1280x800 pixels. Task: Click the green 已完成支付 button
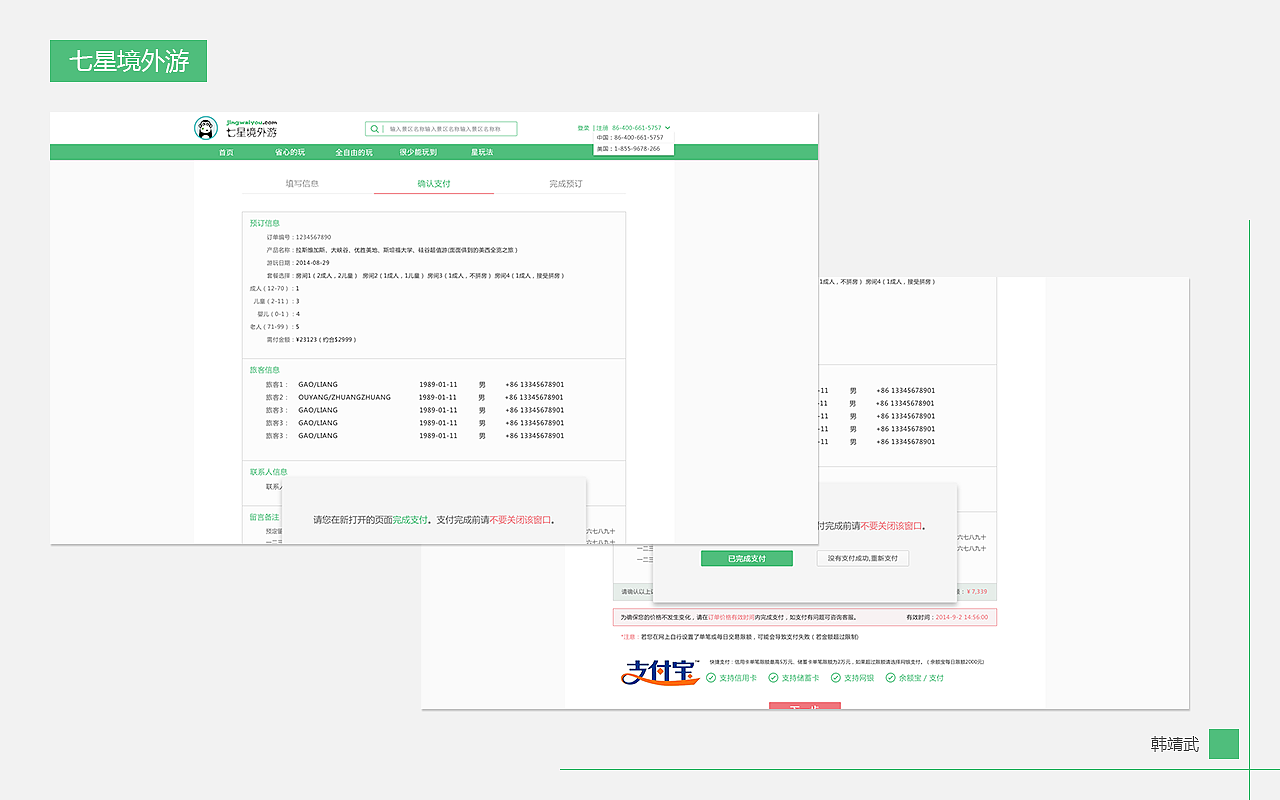[747, 559]
